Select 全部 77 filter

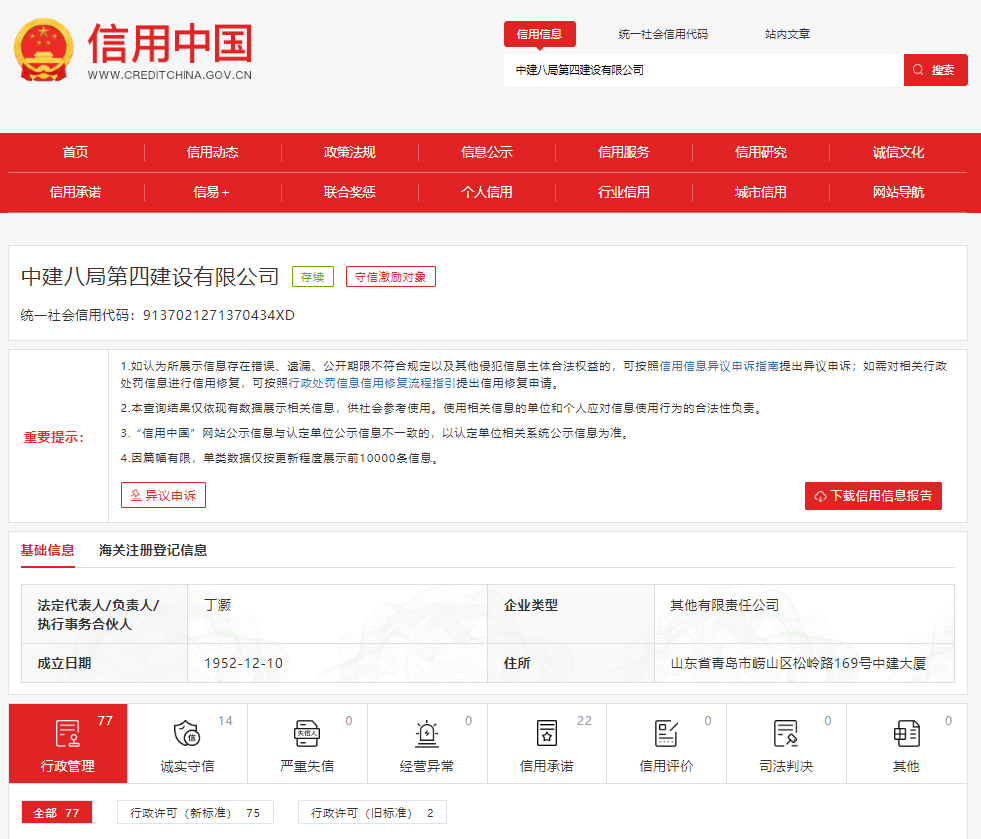coord(56,812)
